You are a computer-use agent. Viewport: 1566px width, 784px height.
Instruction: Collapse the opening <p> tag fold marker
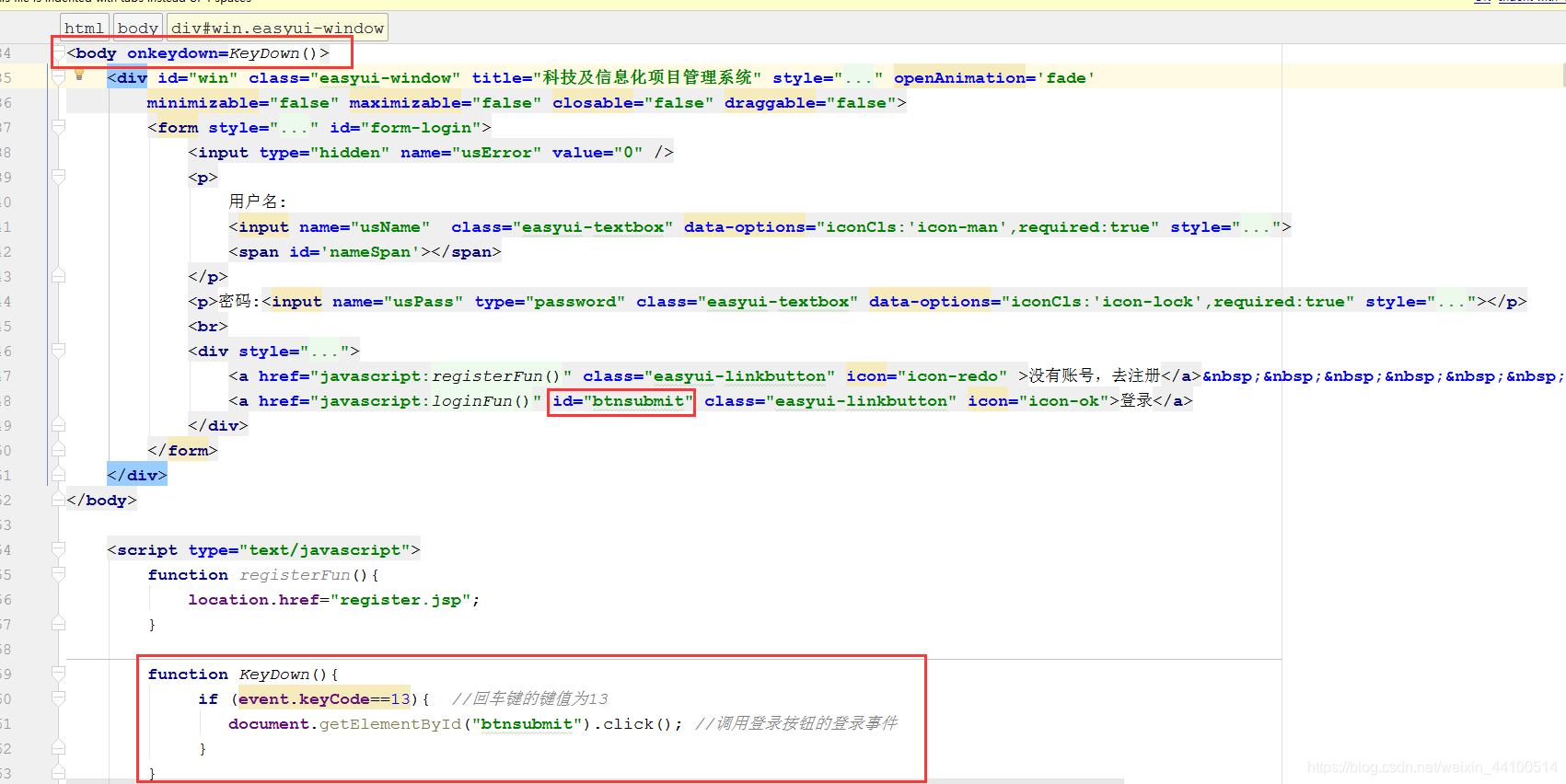pyautogui.click(x=59, y=178)
